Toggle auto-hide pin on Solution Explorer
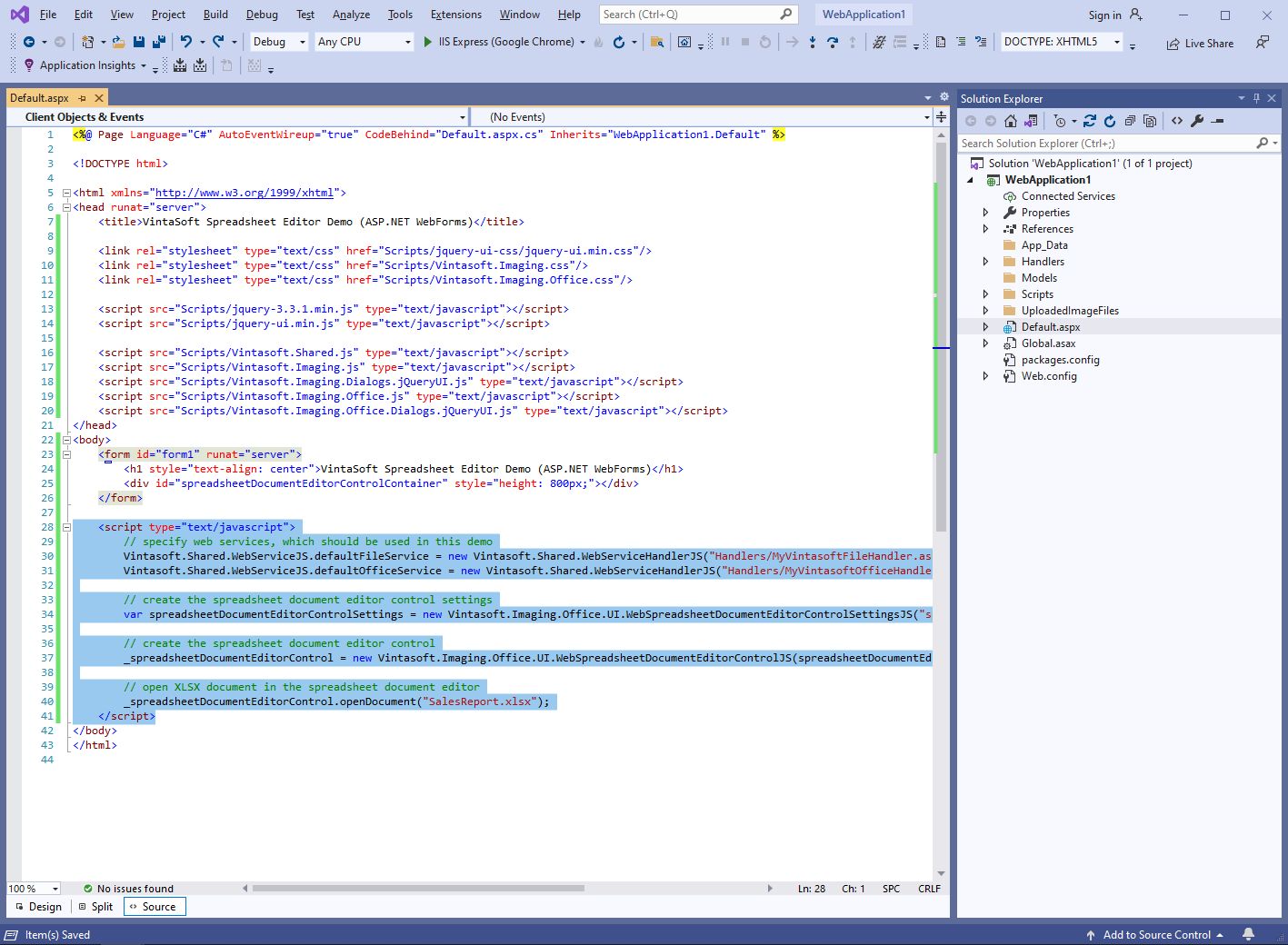1288x945 pixels. click(1256, 98)
